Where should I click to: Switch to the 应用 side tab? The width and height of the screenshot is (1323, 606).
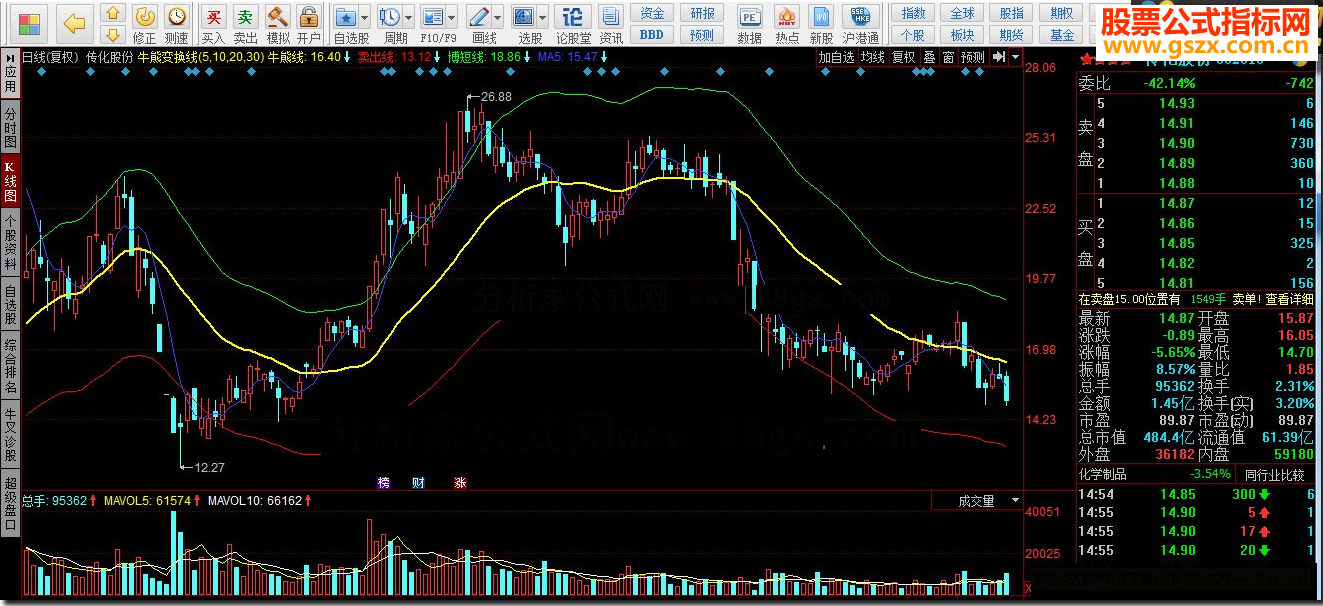pos(10,73)
